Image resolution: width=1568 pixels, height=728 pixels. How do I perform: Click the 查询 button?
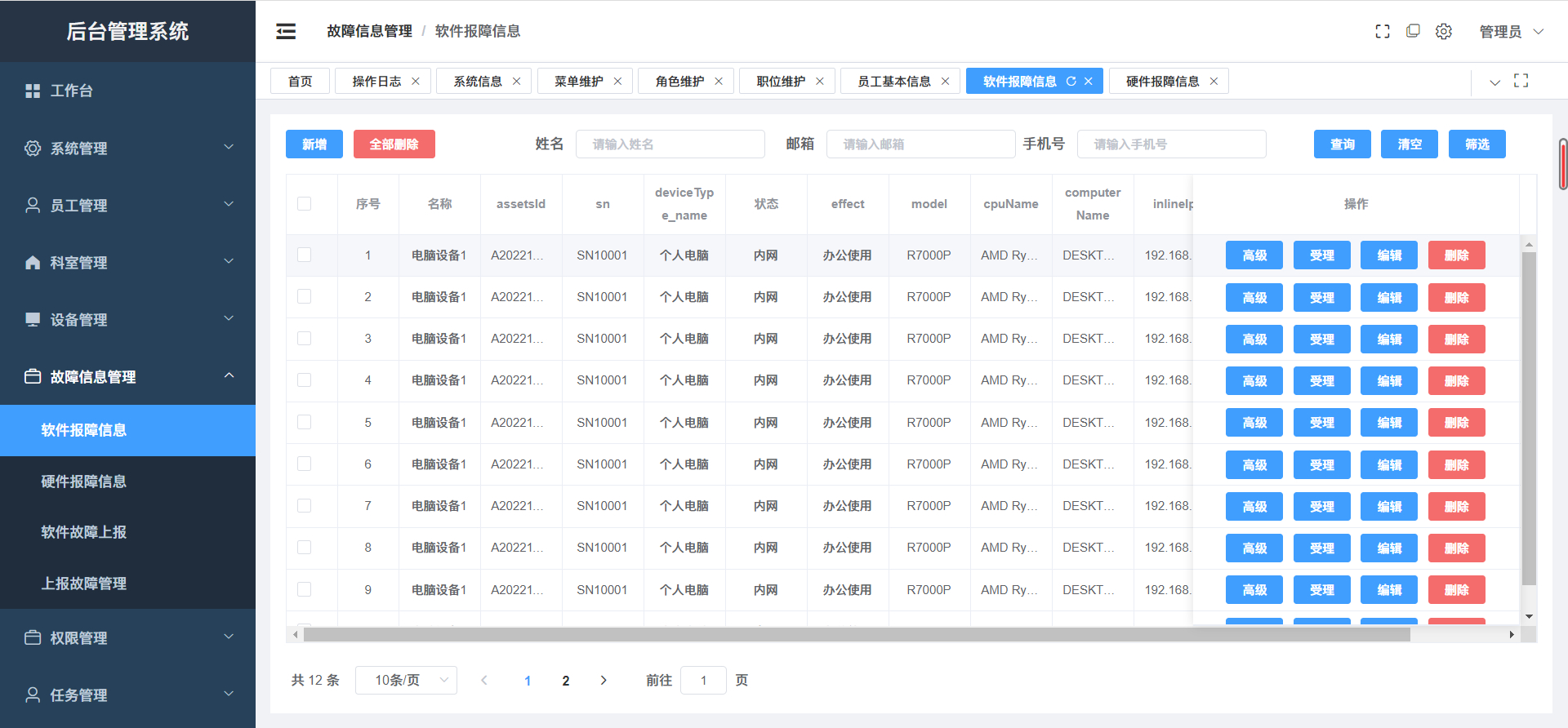click(x=1343, y=144)
